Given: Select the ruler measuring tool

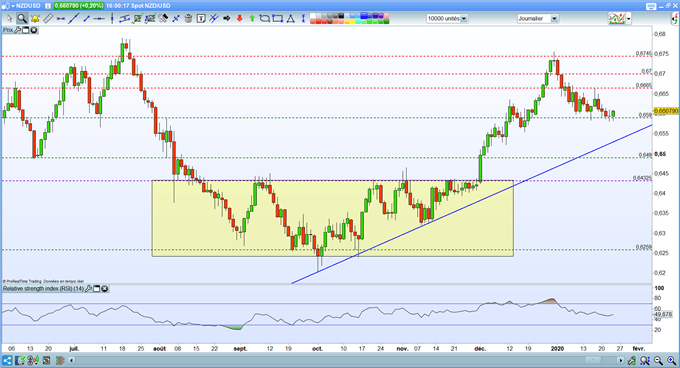Looking at the screenshot, I should click(48, 19).
